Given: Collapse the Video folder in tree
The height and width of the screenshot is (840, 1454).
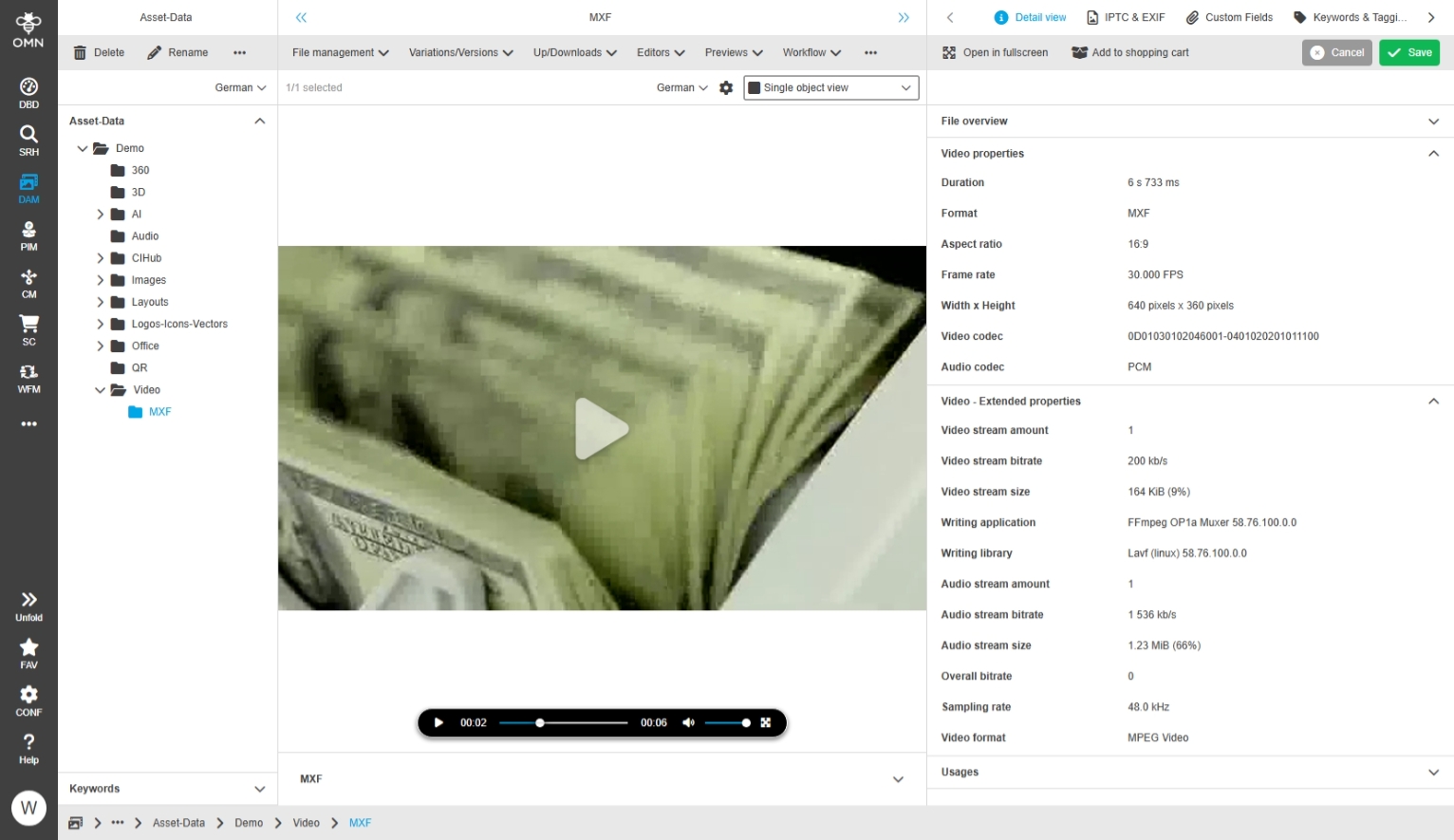Looking at the screenshot, I should click(x=100, y=390).
